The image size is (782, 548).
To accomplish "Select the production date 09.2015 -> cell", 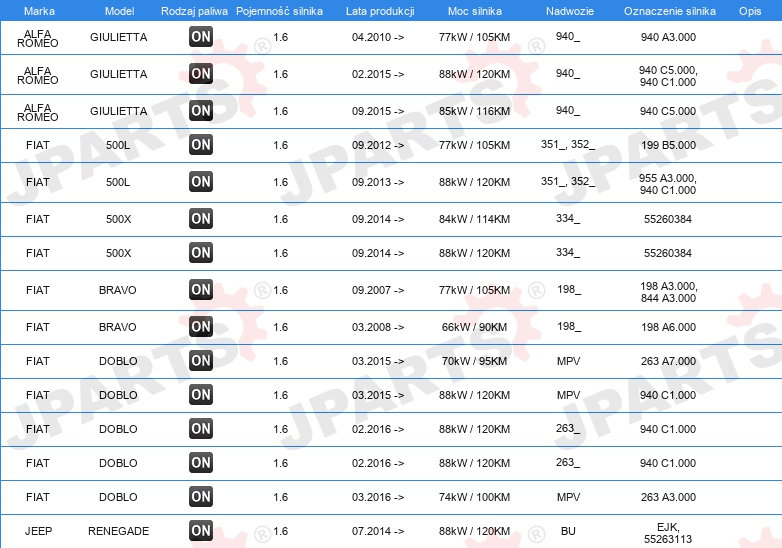I will pyautogui.click(x=378, y=111).
